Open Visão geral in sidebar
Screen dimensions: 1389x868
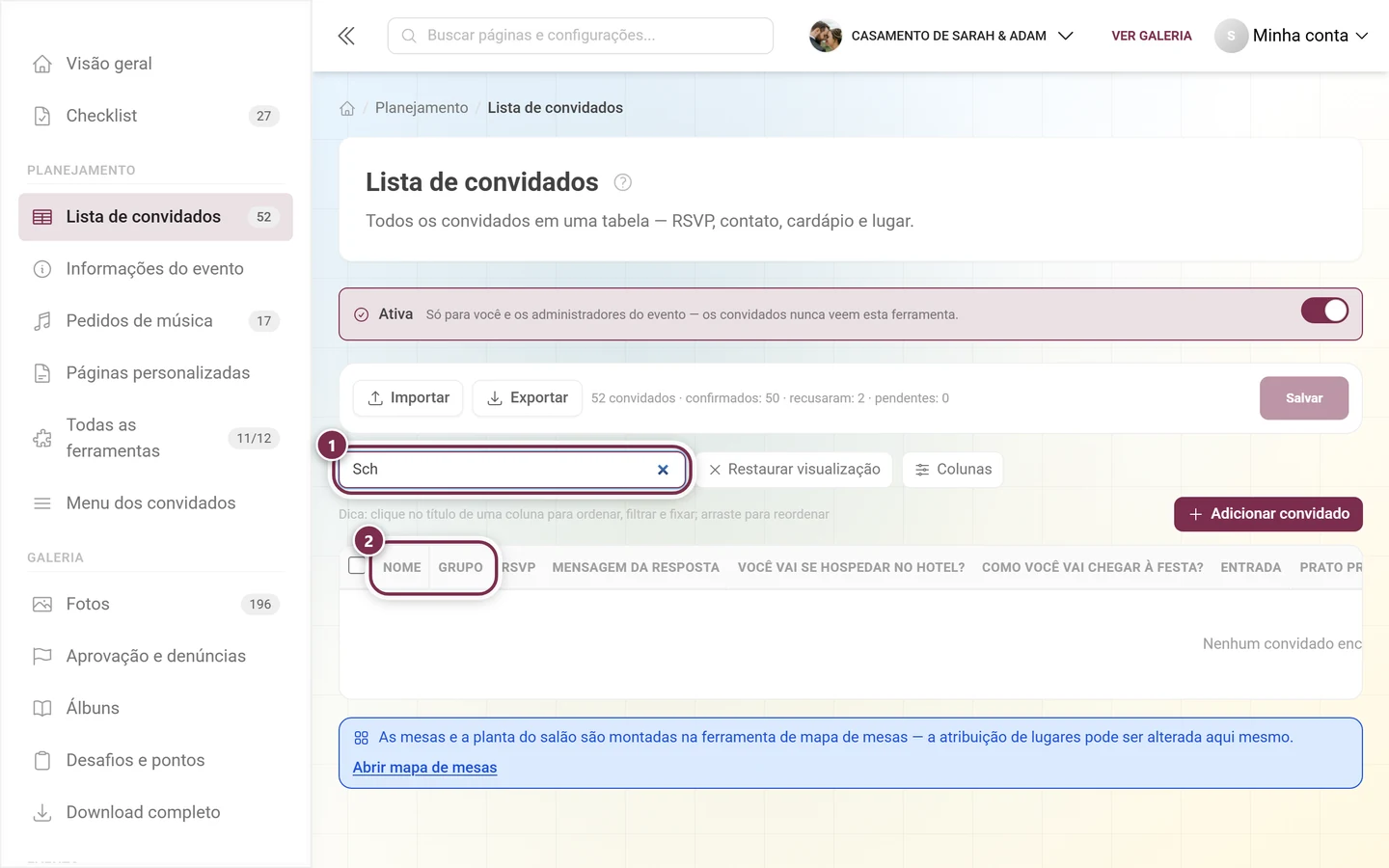(x=155, y=64)
